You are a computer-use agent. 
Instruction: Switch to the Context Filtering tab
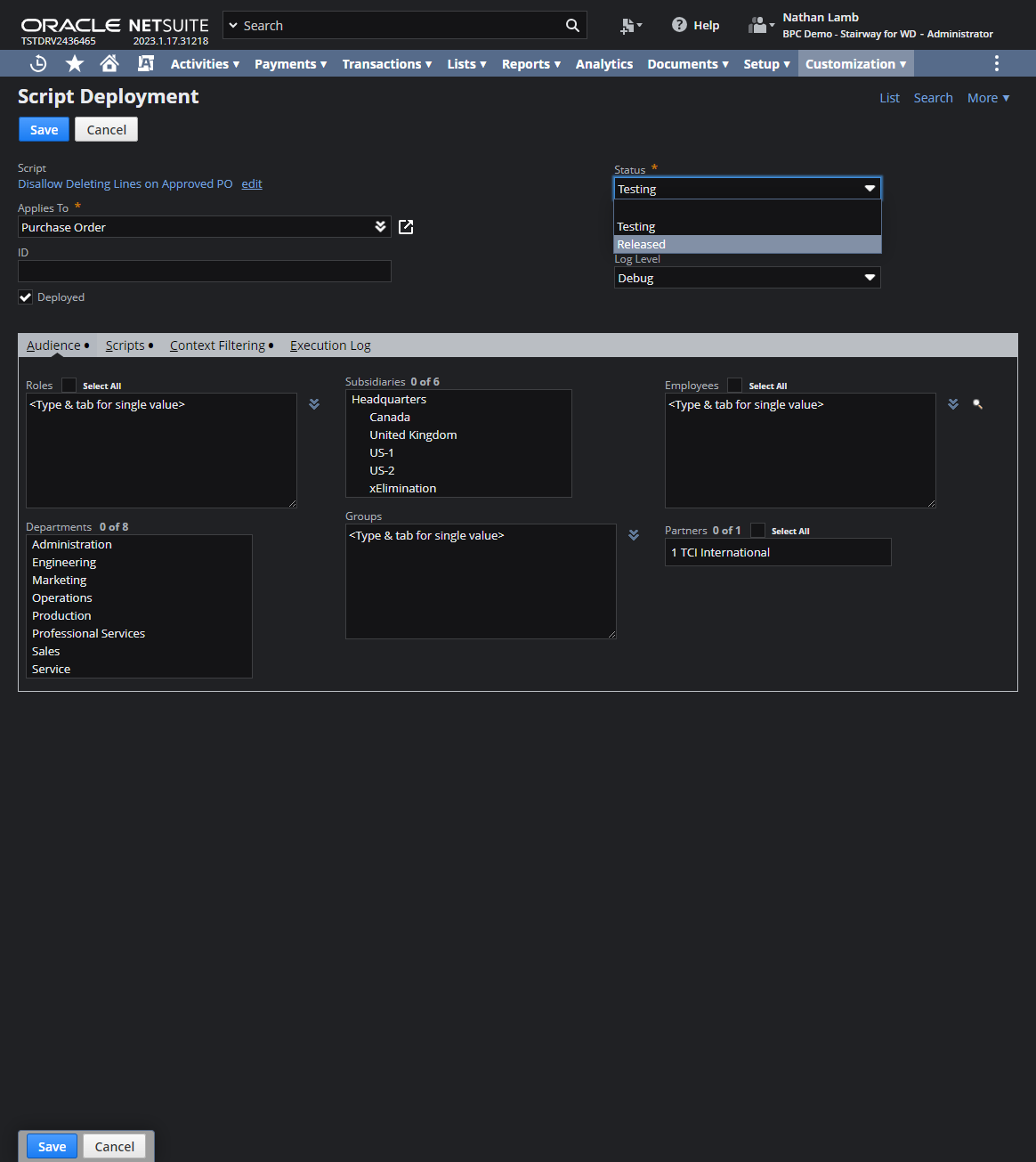(218, 345)
